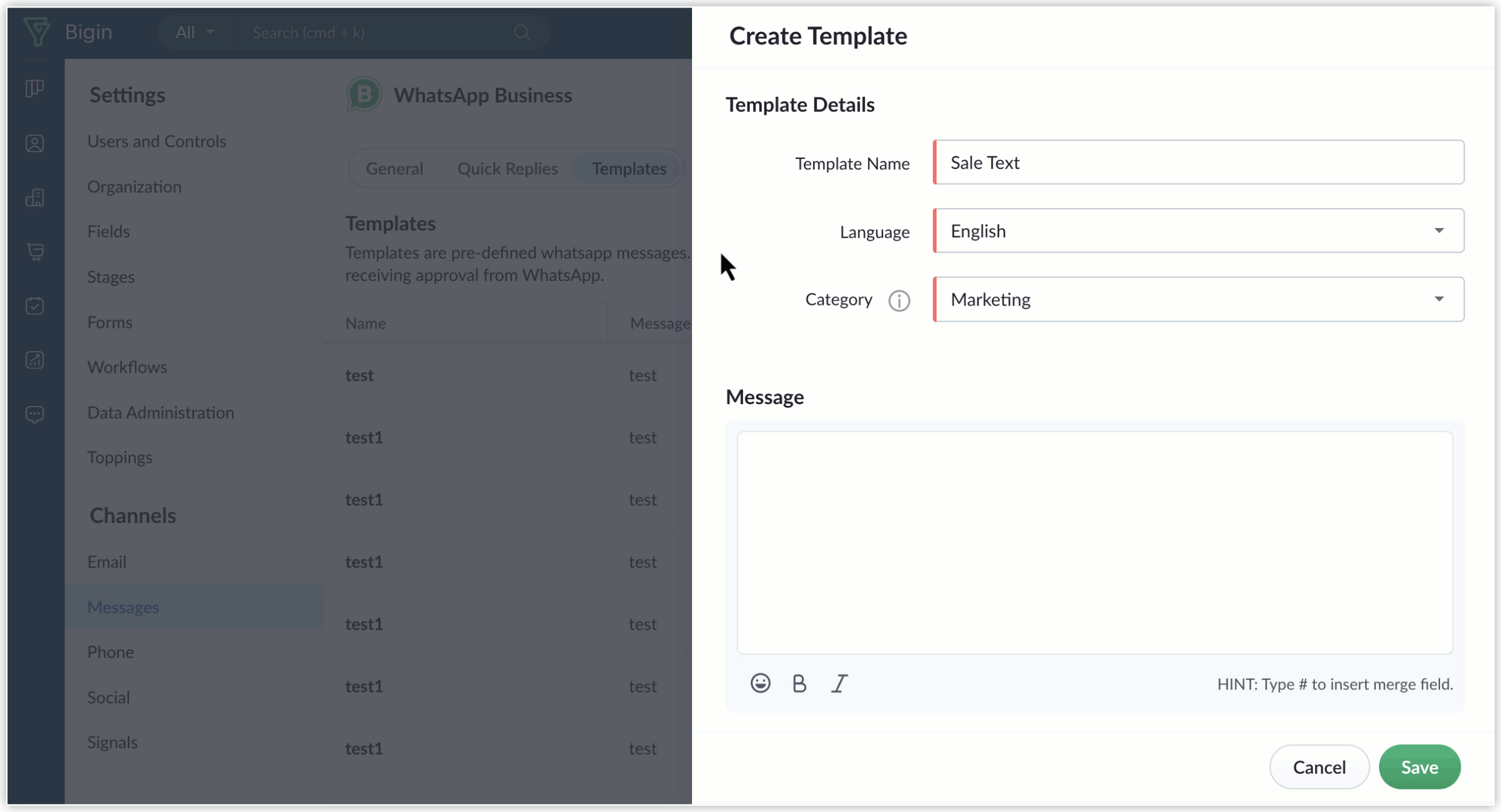Click the Message column header

660,323
